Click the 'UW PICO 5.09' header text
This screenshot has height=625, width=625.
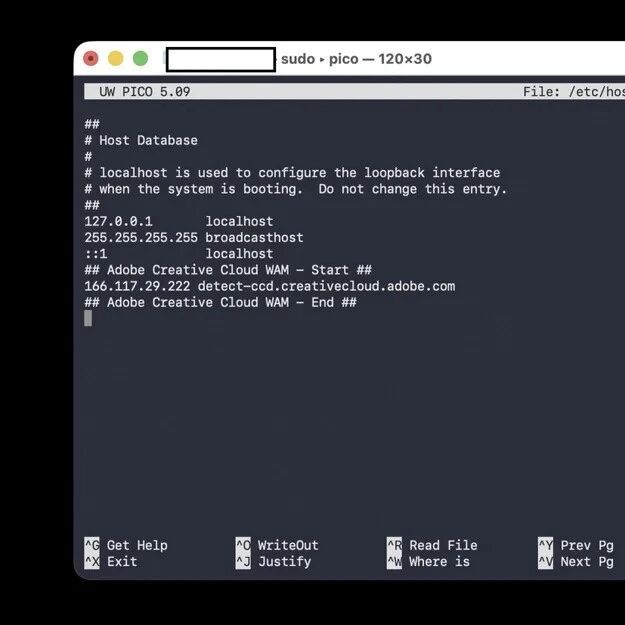pyautogui.click(x=145, y=92)
